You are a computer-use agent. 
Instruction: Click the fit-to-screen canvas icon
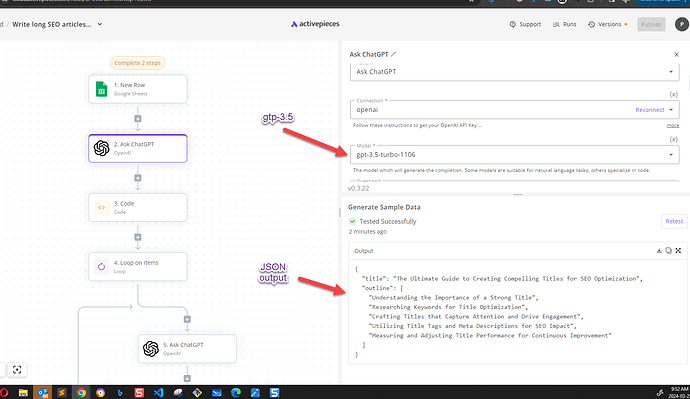point(17,370)
